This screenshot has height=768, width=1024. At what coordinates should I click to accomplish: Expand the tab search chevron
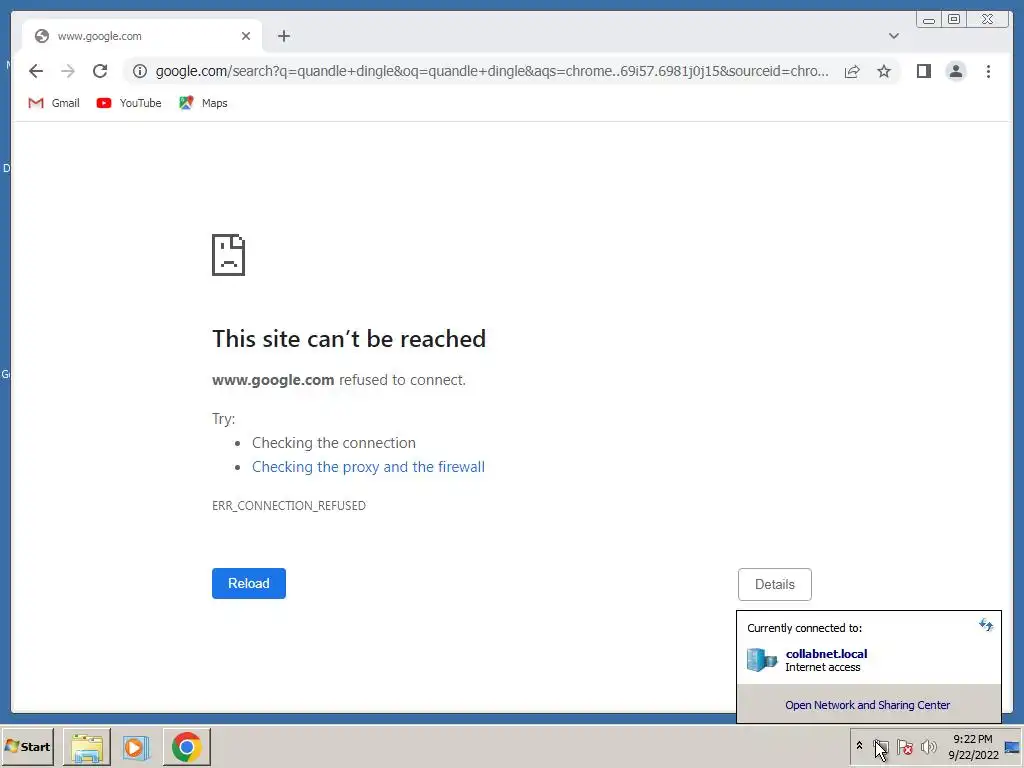coord(893,36)
